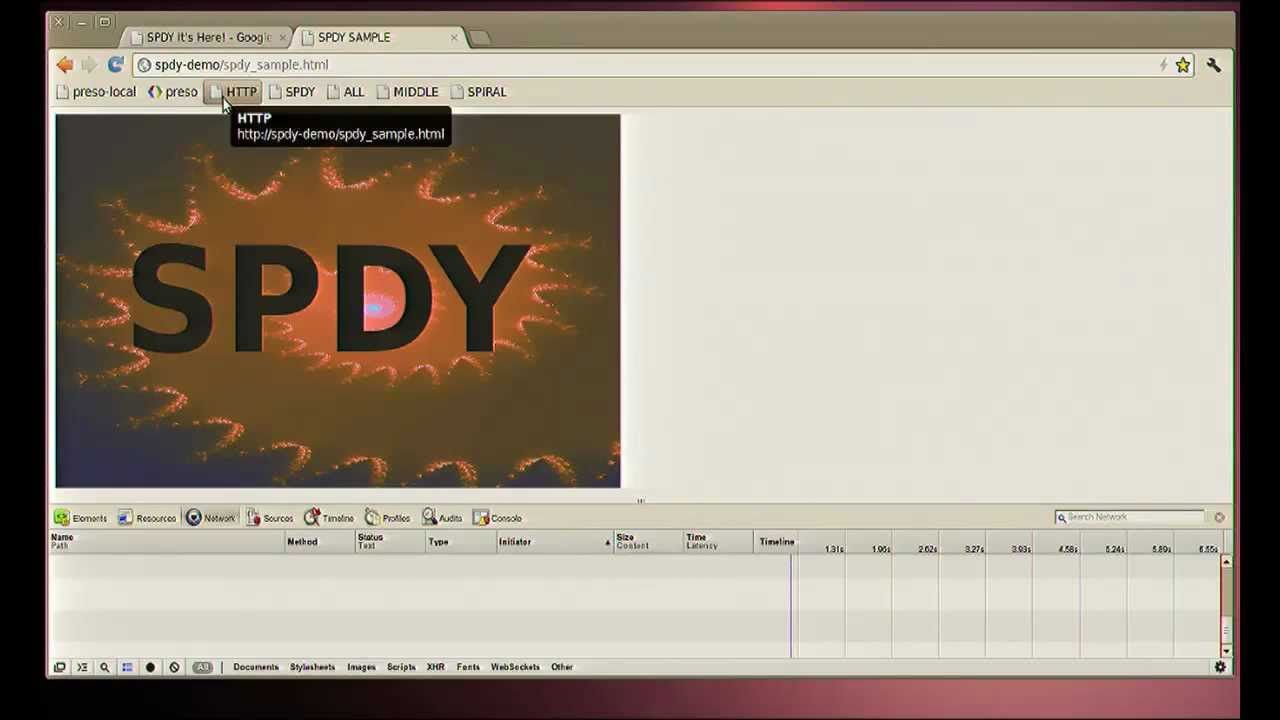Filter network by Stylesheets
The image size is (1280, 720).
click(x=312, y=667)
